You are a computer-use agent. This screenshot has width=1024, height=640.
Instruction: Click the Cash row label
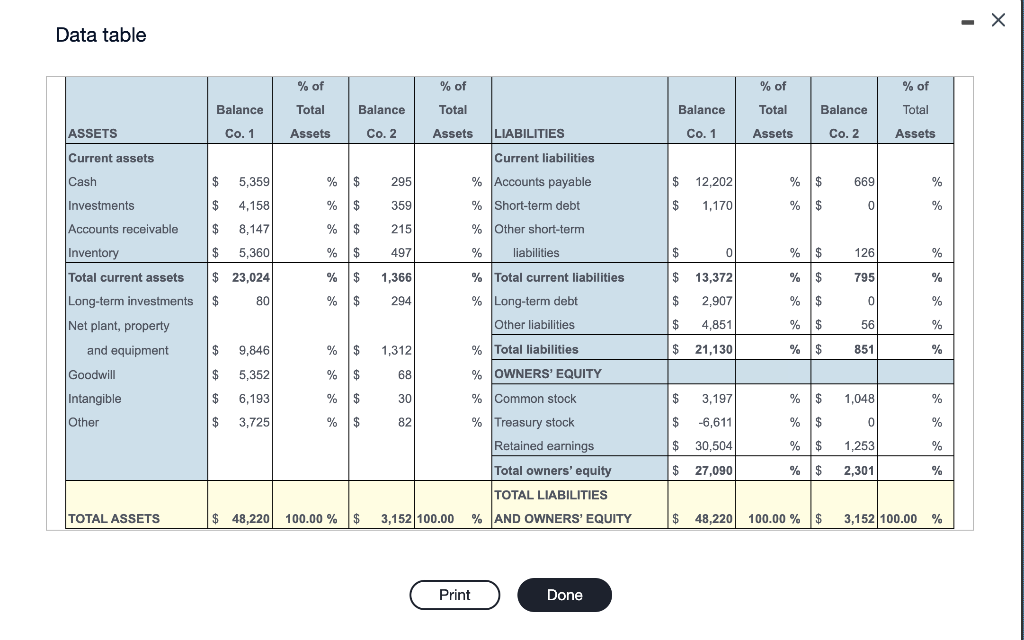(80, 182)
